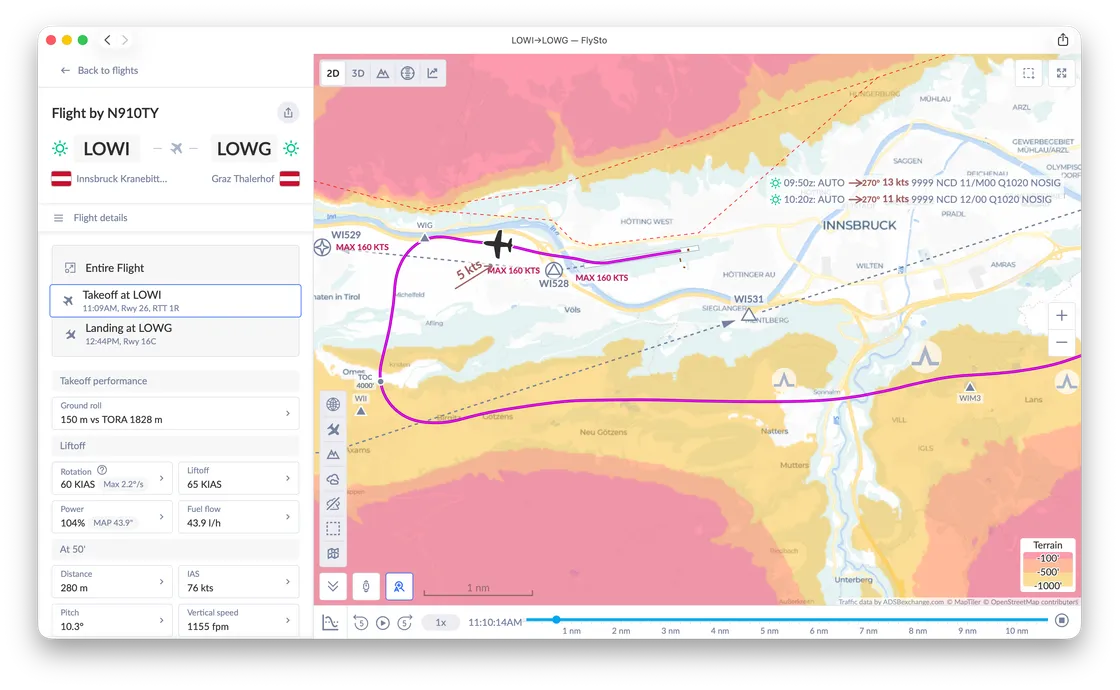Expand Fuel flow 43.9 l/h card
The height and width of the screenshot is (690, 1120).
(239, 516)
